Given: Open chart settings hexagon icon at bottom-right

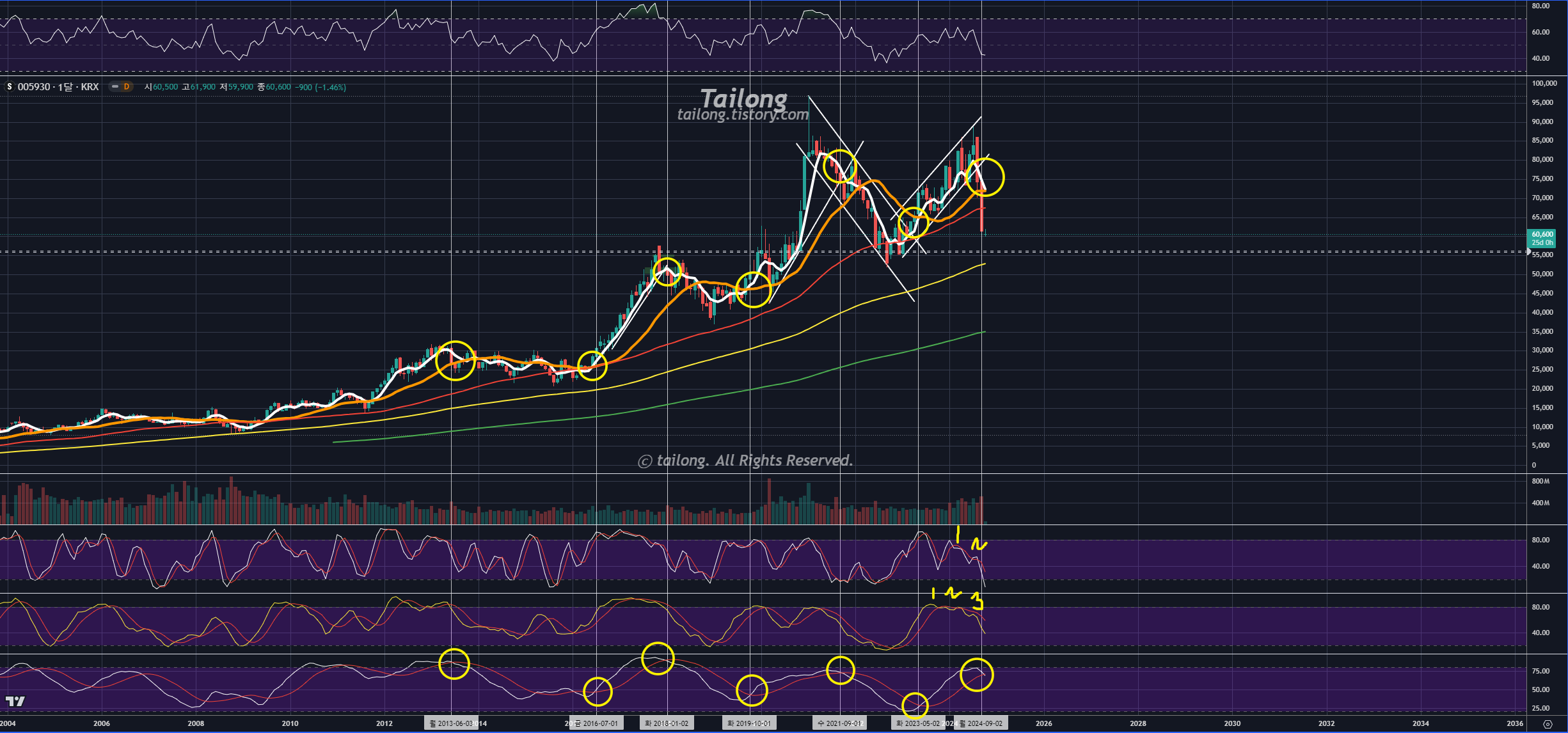Looking at the screenshot, I should click(x=1548, y=723).
